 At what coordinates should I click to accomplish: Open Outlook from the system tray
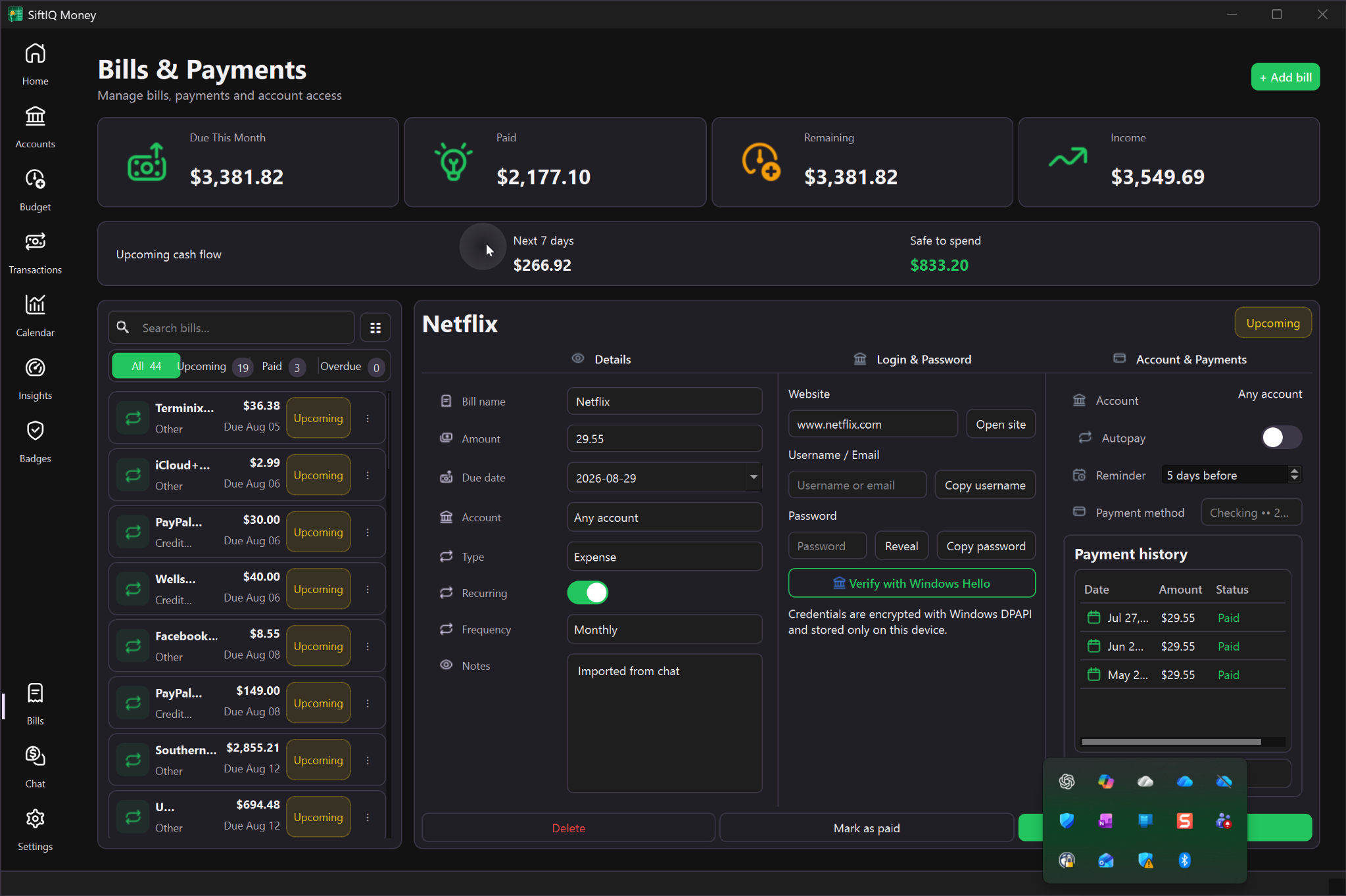click(x=1106, y=860)
